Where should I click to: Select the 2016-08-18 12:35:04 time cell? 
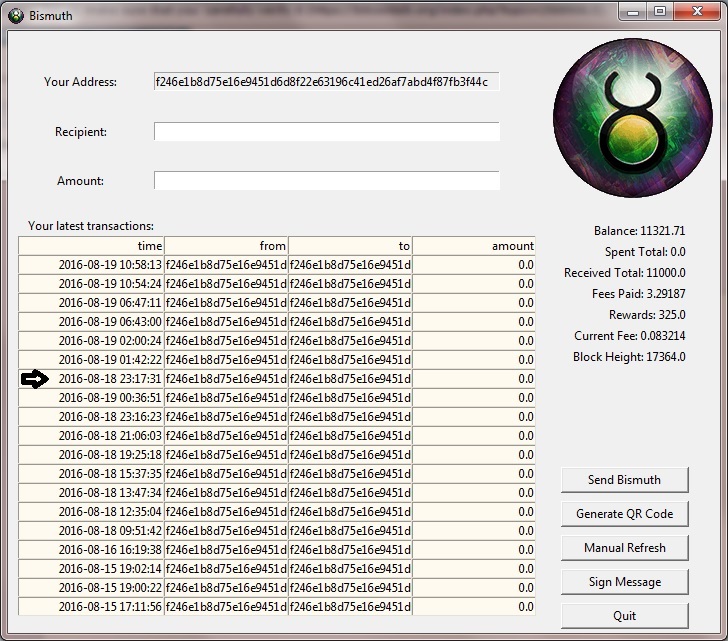(x=91, y=512)
